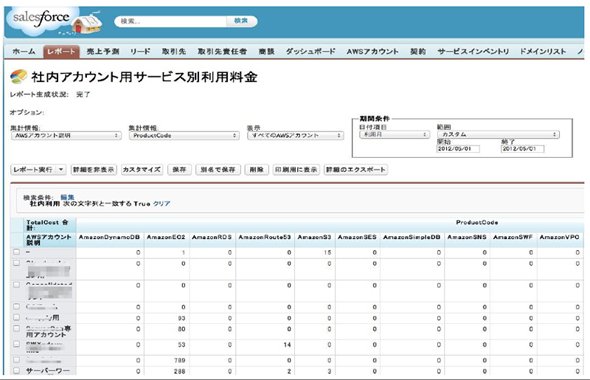590x380 pixels.
Task: Click the report icon beside the title
Action: (18, 77)
